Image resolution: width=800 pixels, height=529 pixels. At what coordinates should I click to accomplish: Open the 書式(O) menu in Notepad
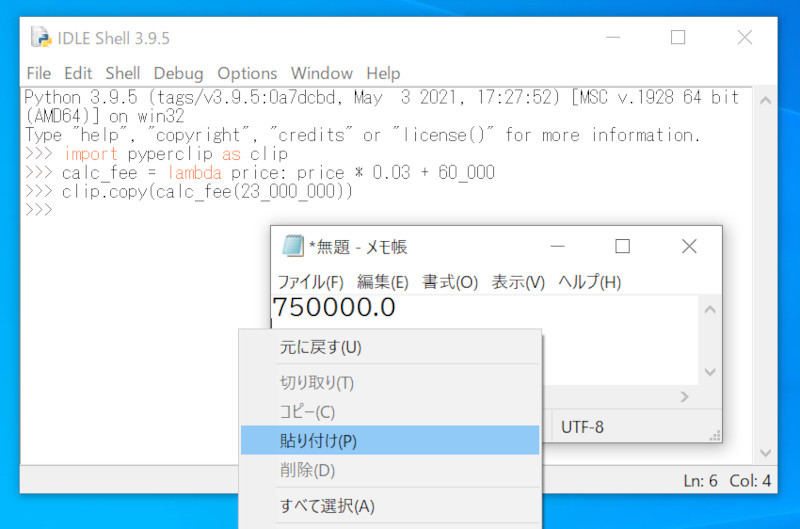[450, 282]
